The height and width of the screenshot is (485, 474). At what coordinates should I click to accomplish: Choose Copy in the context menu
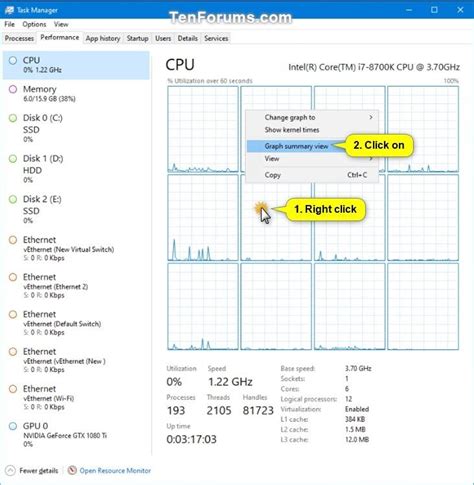[x=312, y=175]
